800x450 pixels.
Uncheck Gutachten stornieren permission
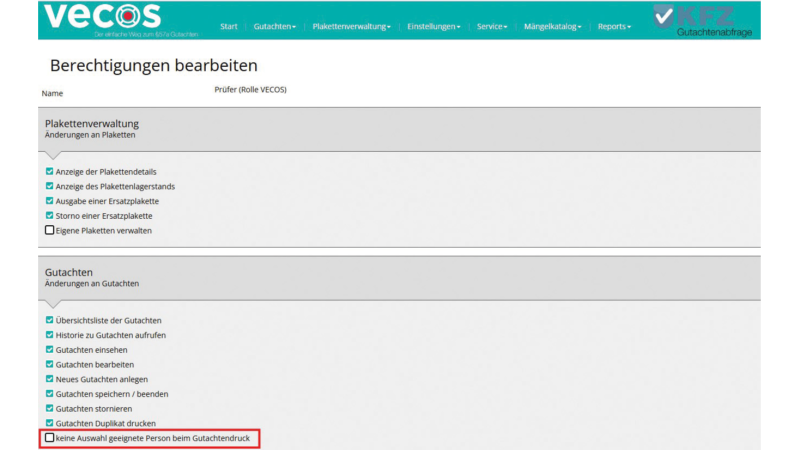click(49, 408)
